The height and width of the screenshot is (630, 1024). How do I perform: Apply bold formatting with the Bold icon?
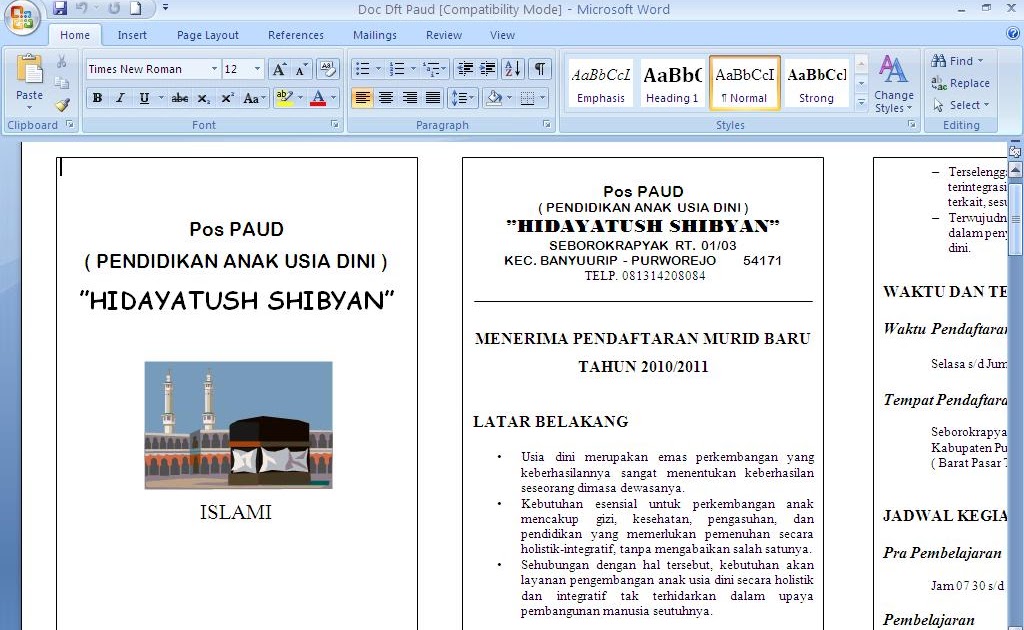click(97, 98)
